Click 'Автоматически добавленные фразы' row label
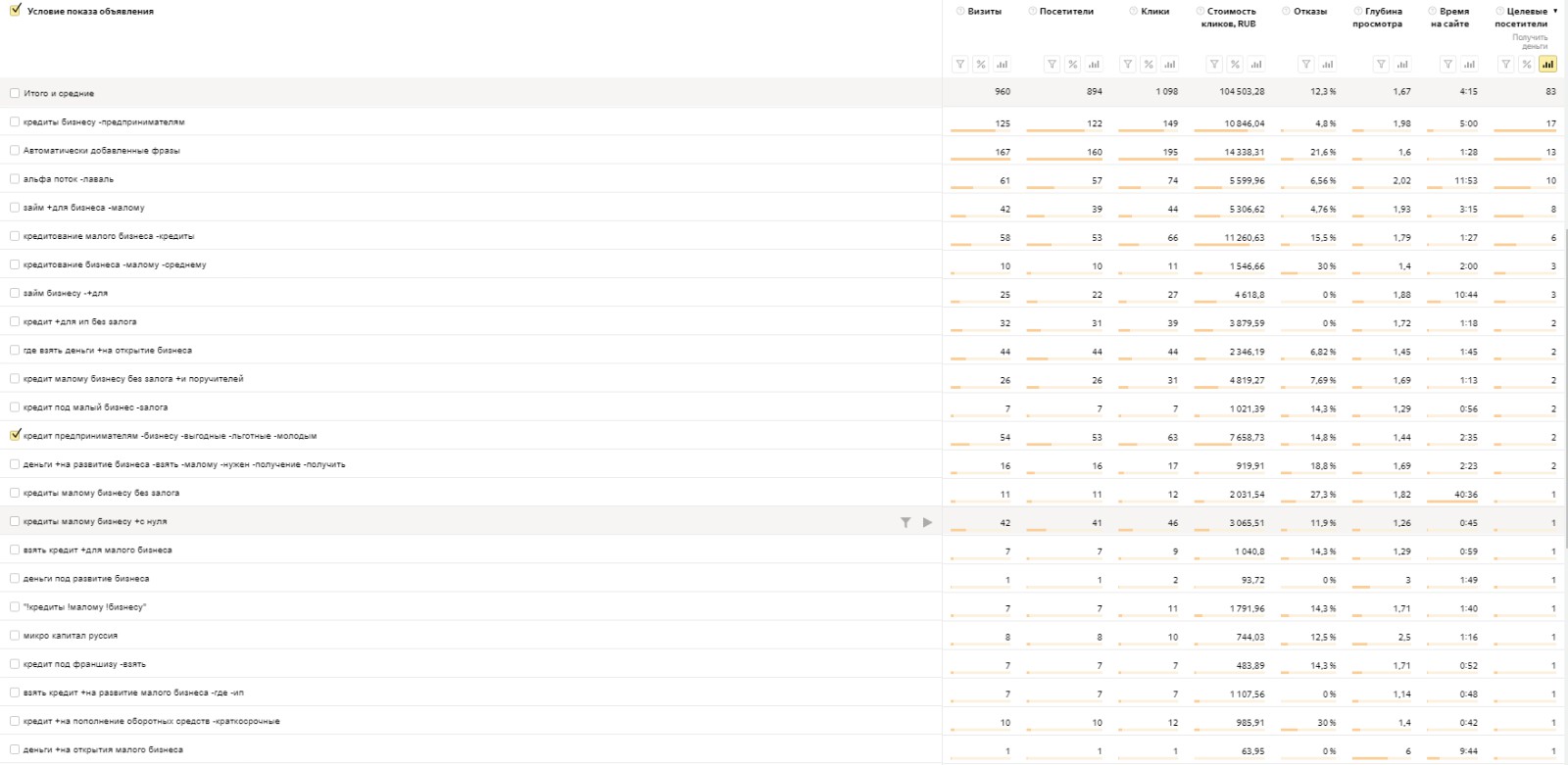Image resolution: width=1568 pixels, height=765 pixels. click(x=102, y=151)
